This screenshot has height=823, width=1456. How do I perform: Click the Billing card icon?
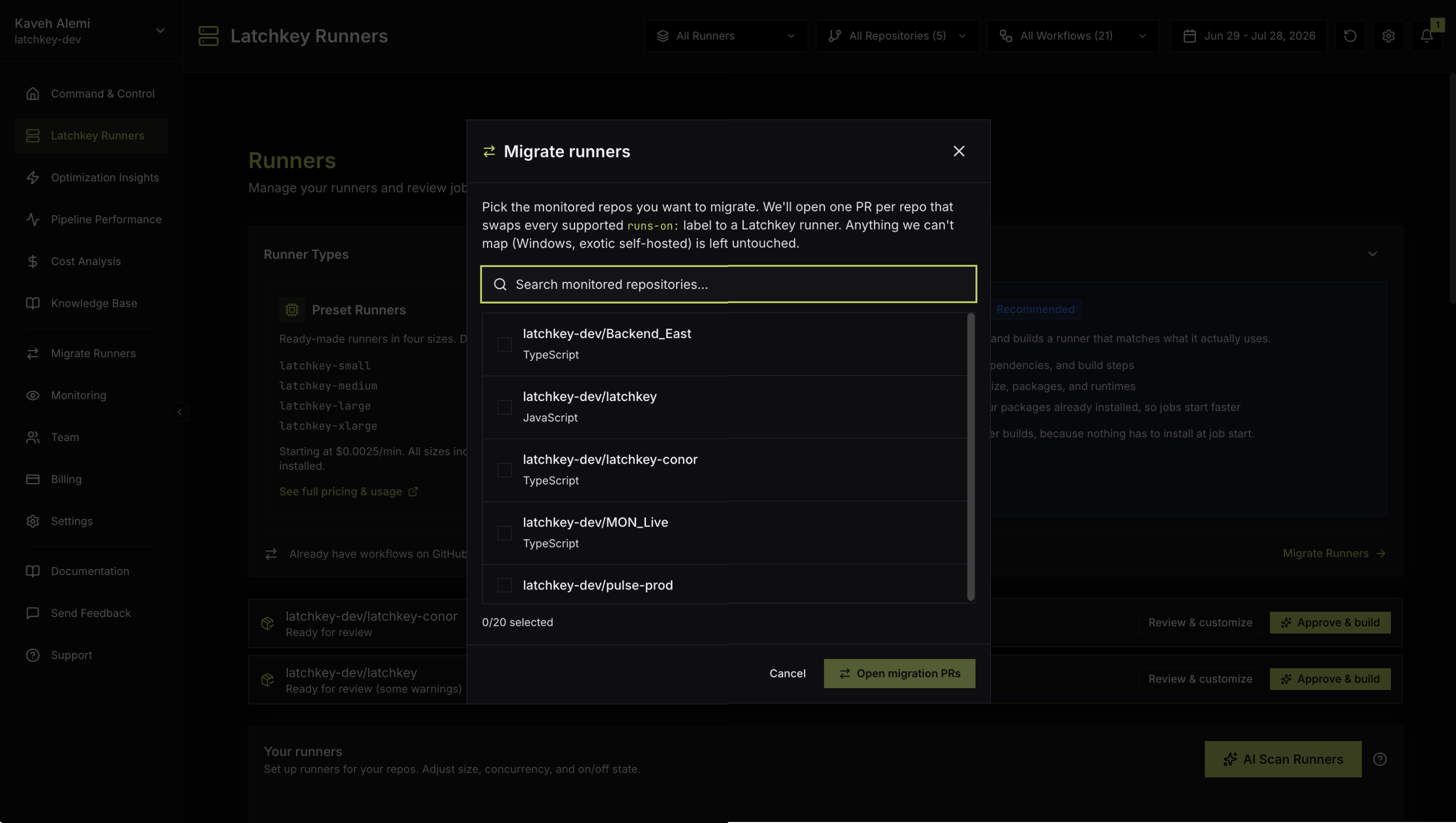(33, 479)
